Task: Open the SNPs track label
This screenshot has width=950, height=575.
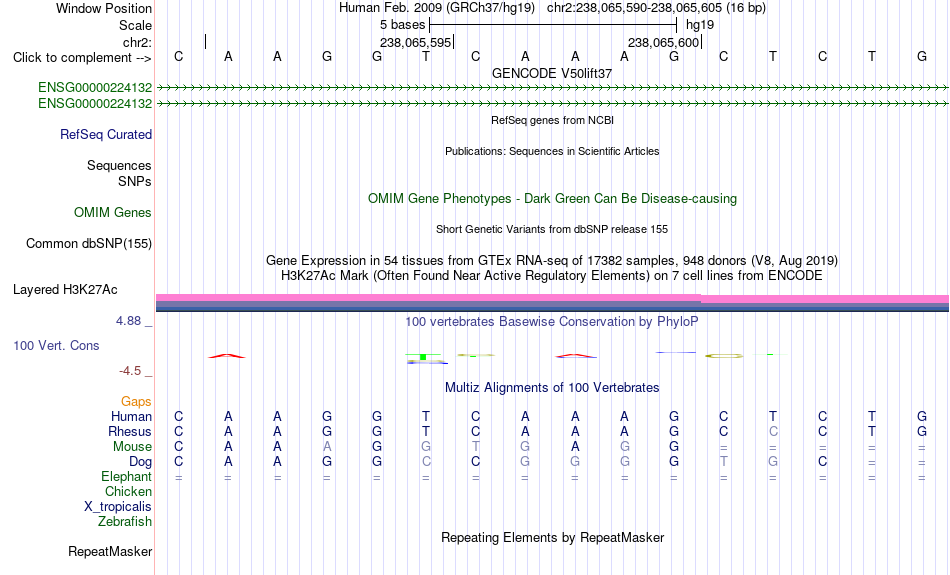Action: [x=135, y=181]
